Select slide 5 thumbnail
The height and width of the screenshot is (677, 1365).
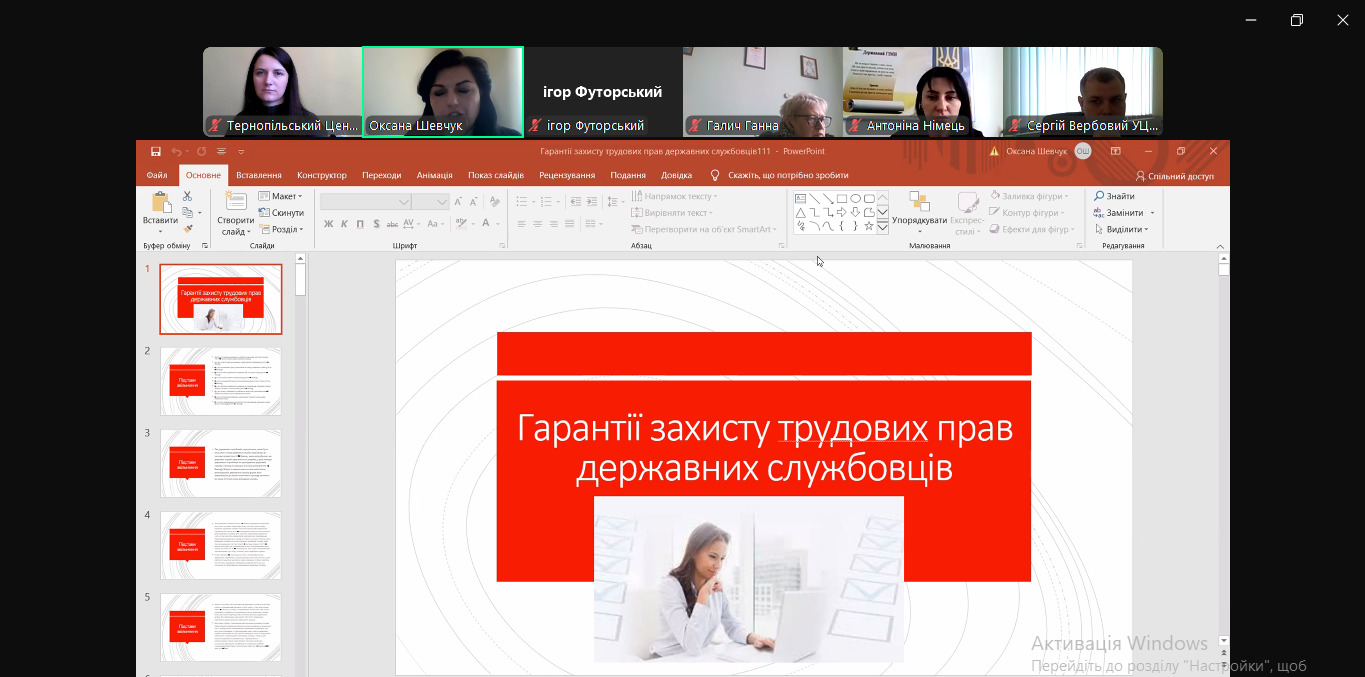[221, 627]
